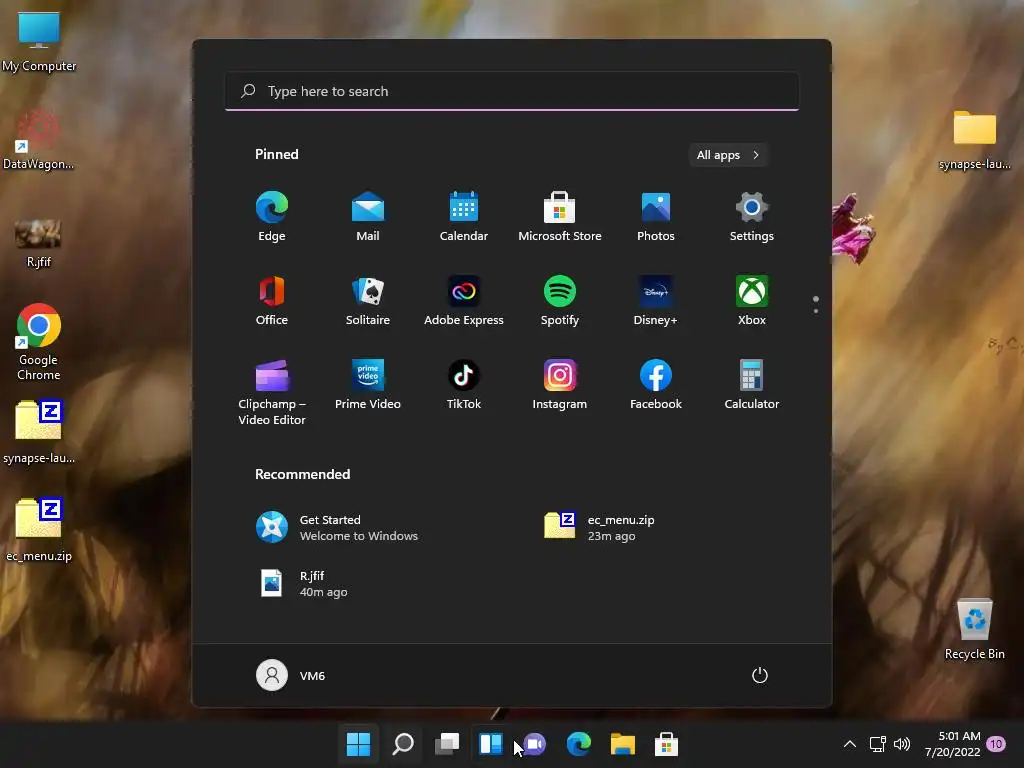1024x768 pixels.
Task: Click the network tray icon
Action: pyautogui.click(x=878, y=744)
